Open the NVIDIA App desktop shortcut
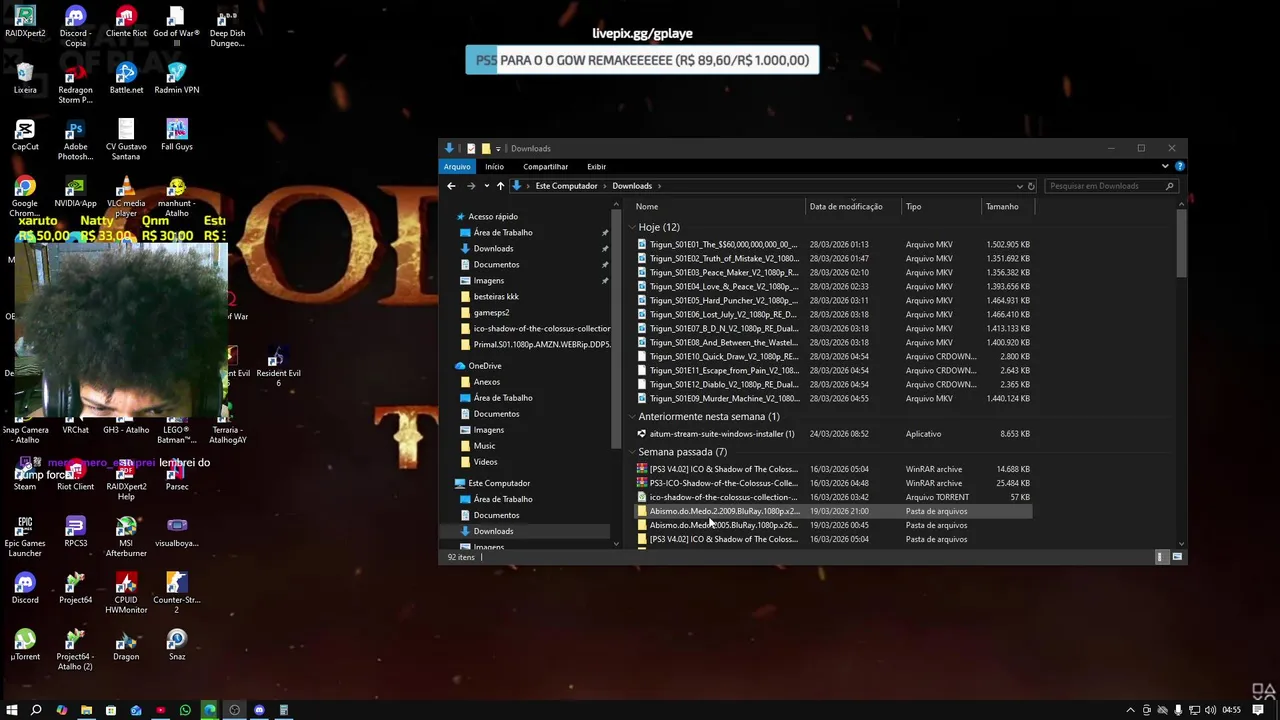This screenshot has height=720, width=1280. point(75,192)
